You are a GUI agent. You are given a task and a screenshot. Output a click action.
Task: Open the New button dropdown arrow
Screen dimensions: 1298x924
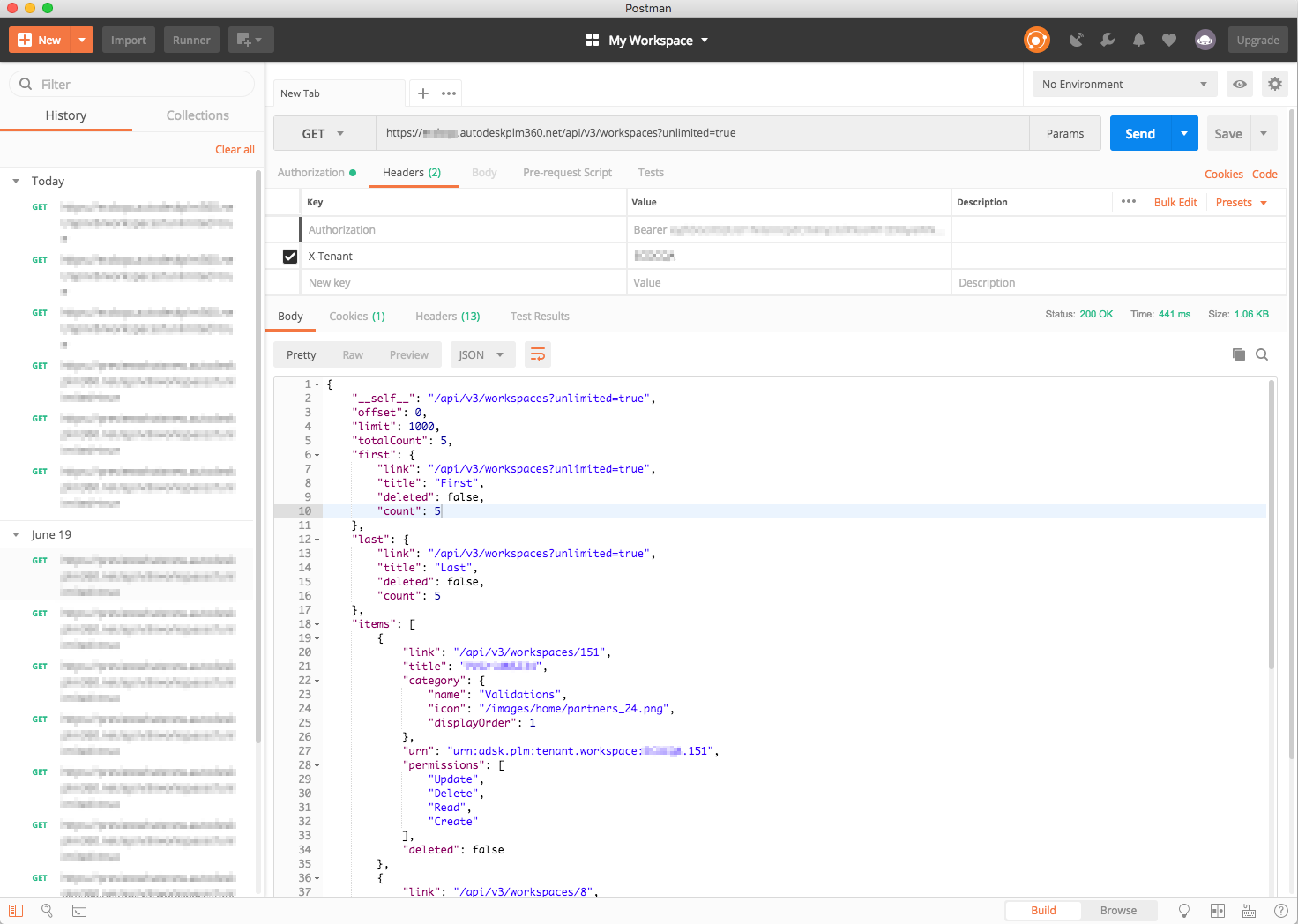(82, 40)
